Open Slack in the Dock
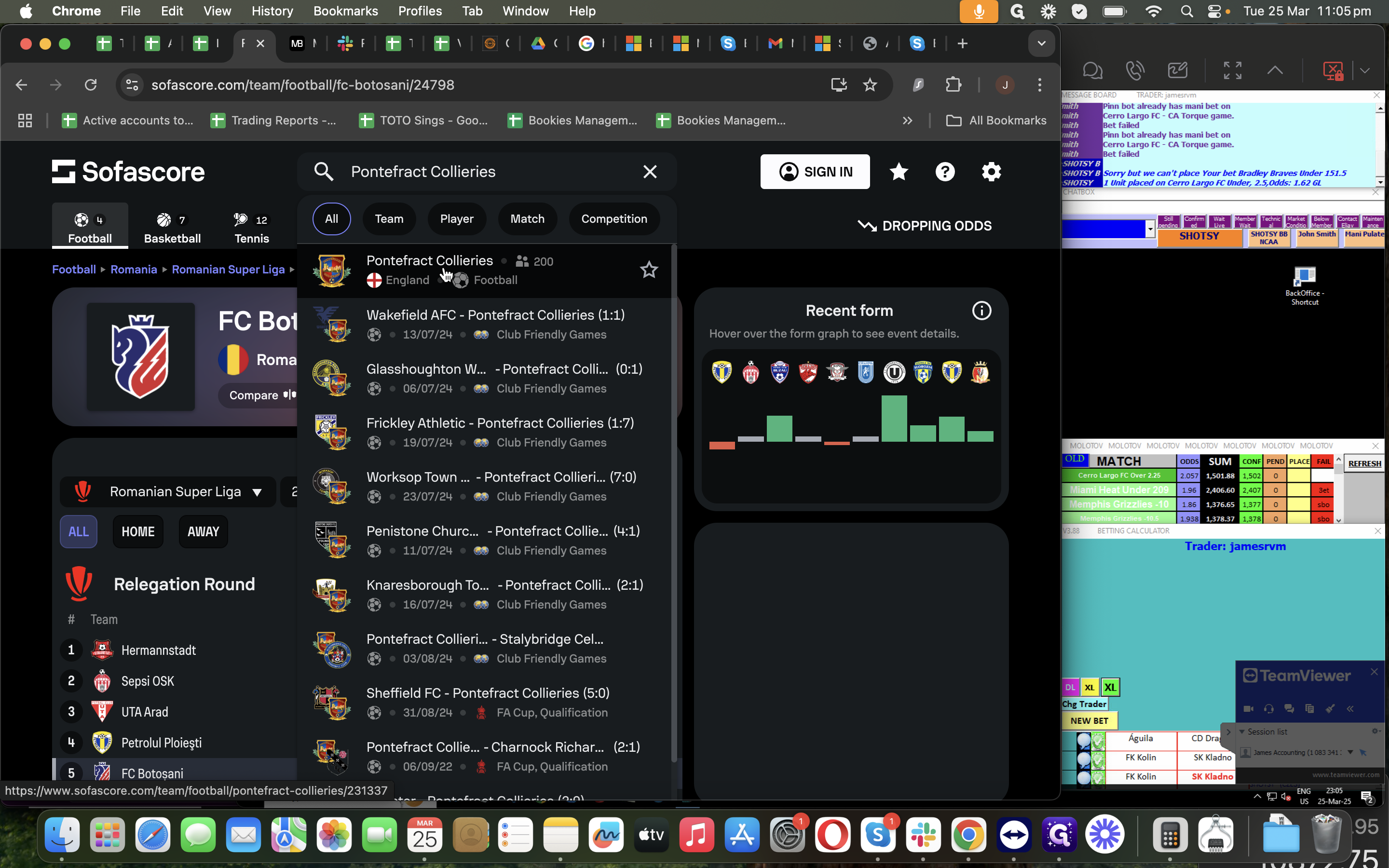This screenshot has width=1389, height=868. 923,835
